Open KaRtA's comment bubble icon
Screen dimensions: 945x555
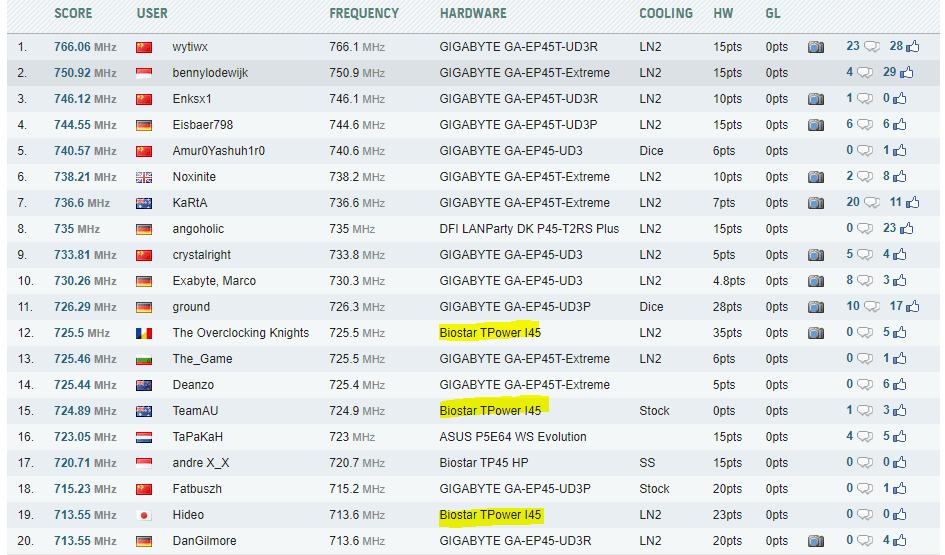point(871,202)
